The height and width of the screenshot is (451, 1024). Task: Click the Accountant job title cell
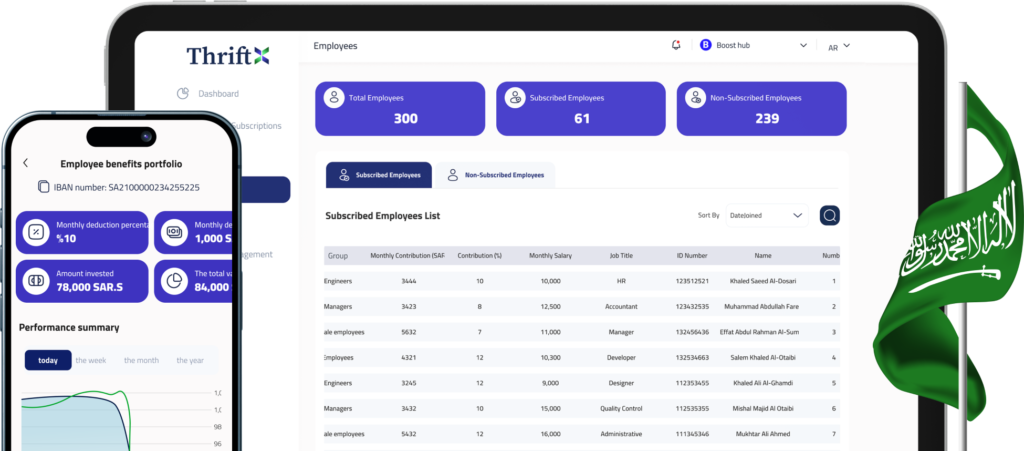tap(621, 307)
